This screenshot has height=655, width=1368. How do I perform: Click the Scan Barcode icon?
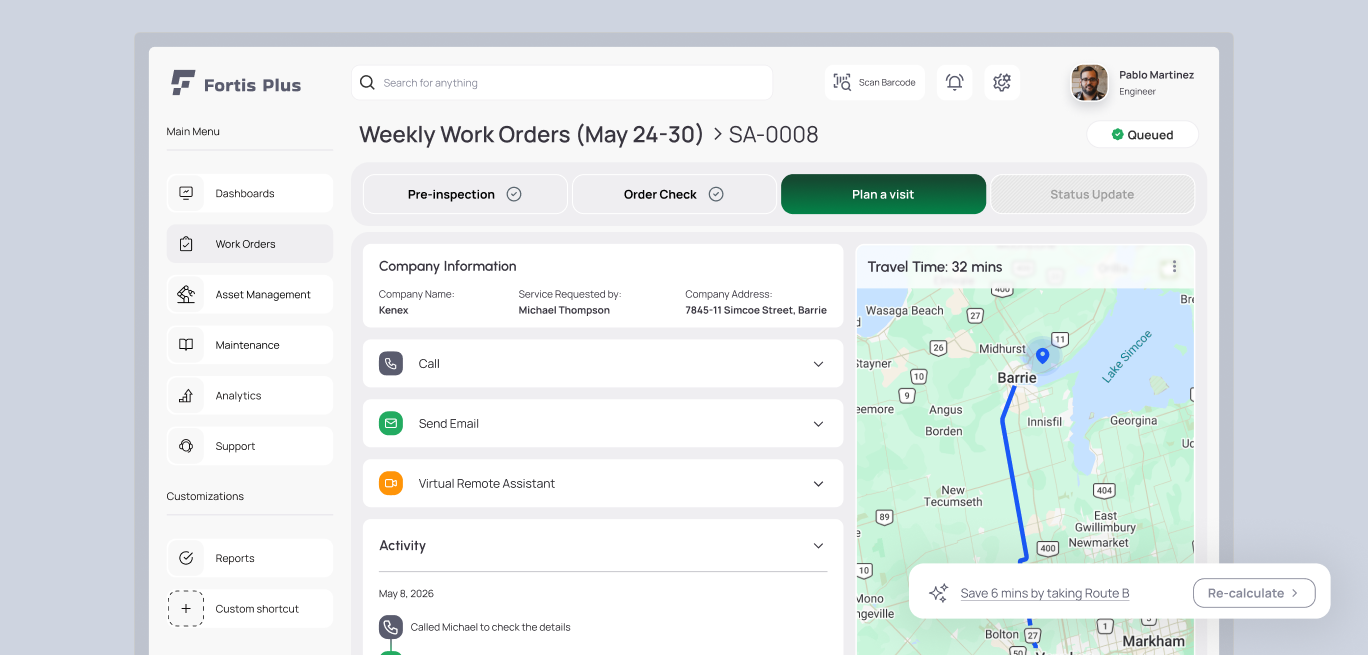click(842, 83)
